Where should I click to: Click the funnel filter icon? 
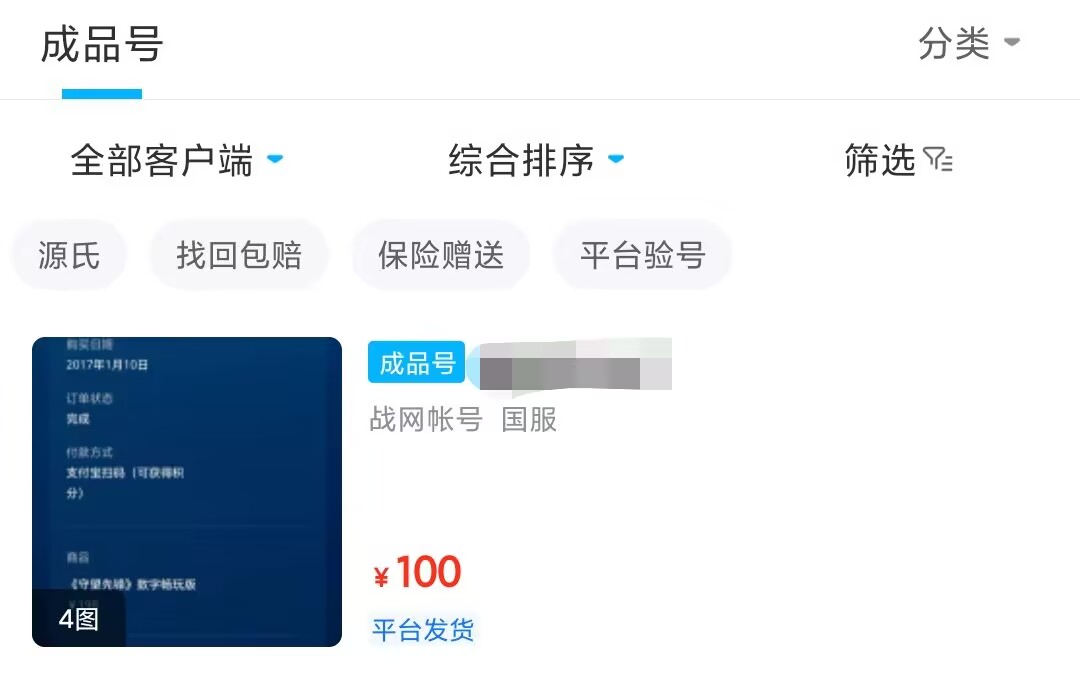pos(938,160)
